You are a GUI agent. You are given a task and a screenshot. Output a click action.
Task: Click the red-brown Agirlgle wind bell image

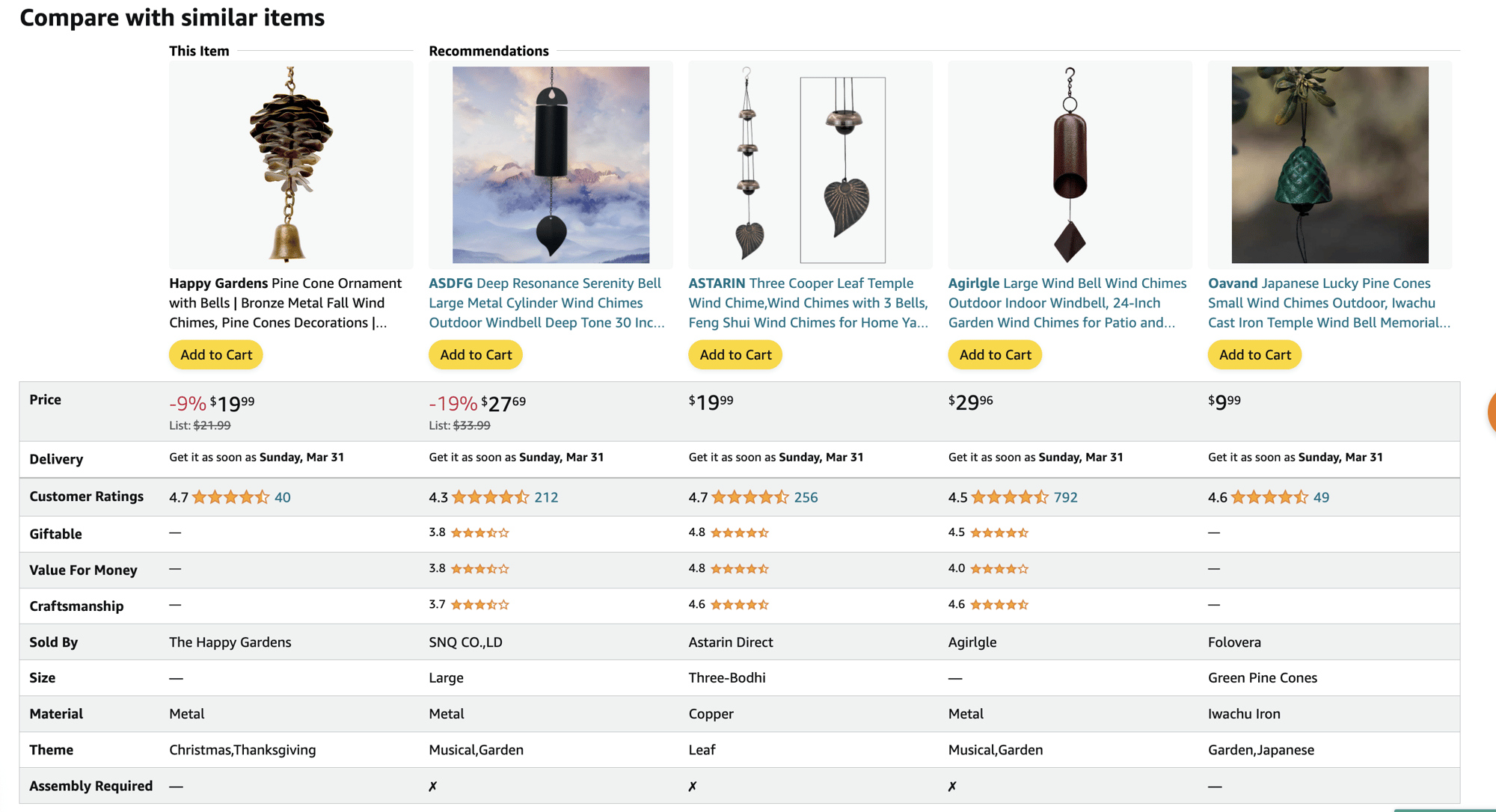tap(1070, 164)
